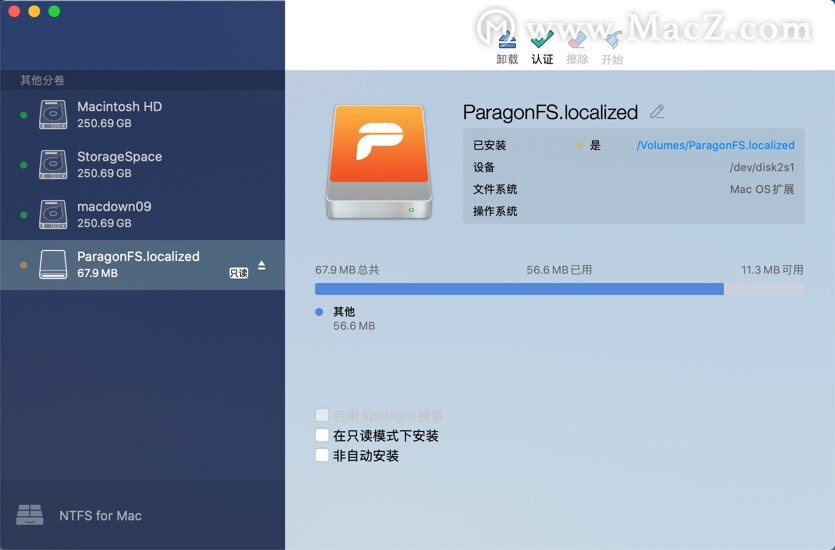Eject ParagonFS.localized using the sidebar eject icon
Screen dimensions: 835x550
261,265
